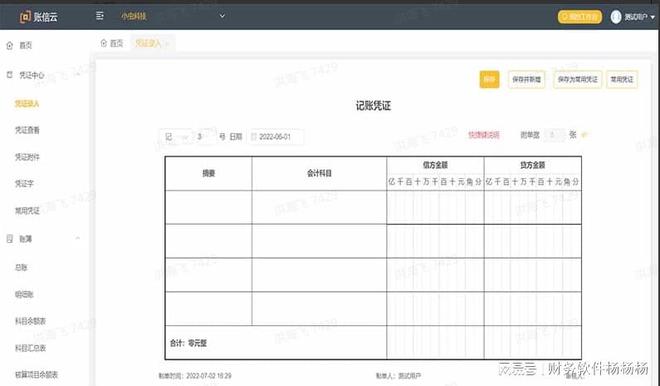Screen dimensions: 660x386
Task: Open 核算项目余额表 in the sidebar
Action: click(x=36, y=375)
